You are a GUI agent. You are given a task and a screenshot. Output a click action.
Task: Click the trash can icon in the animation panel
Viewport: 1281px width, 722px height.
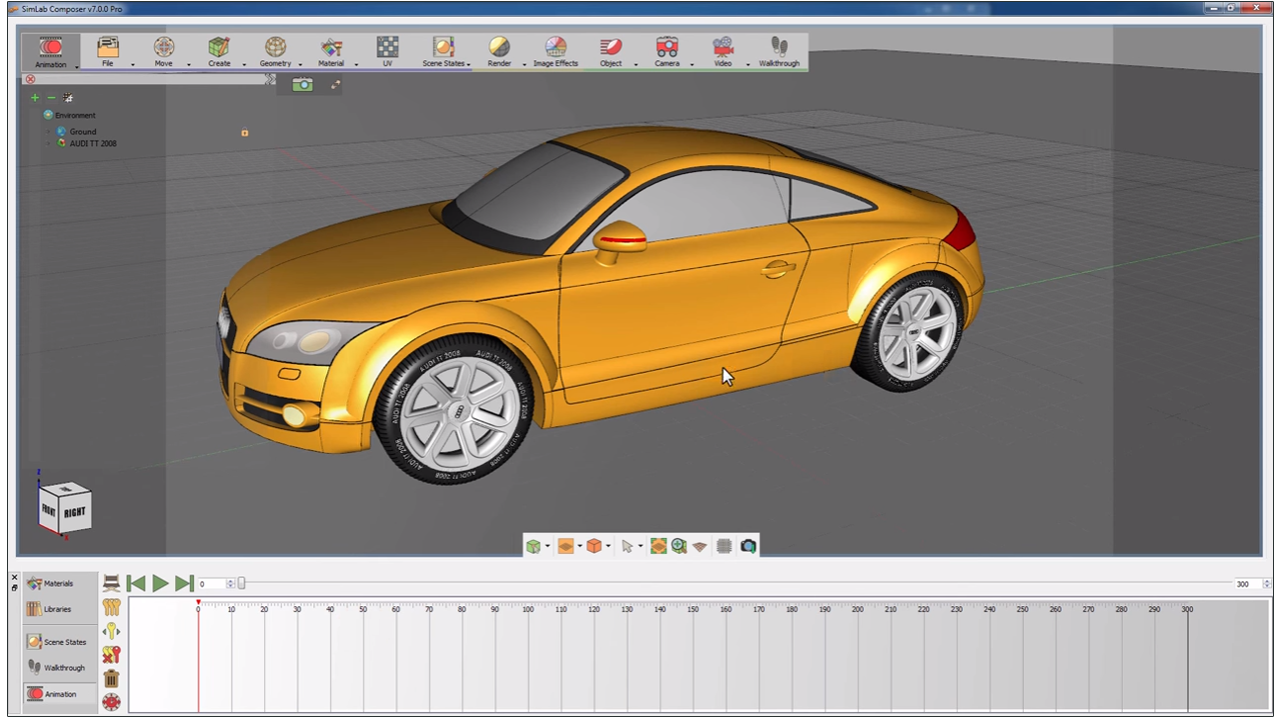click(x=111, y=679)
